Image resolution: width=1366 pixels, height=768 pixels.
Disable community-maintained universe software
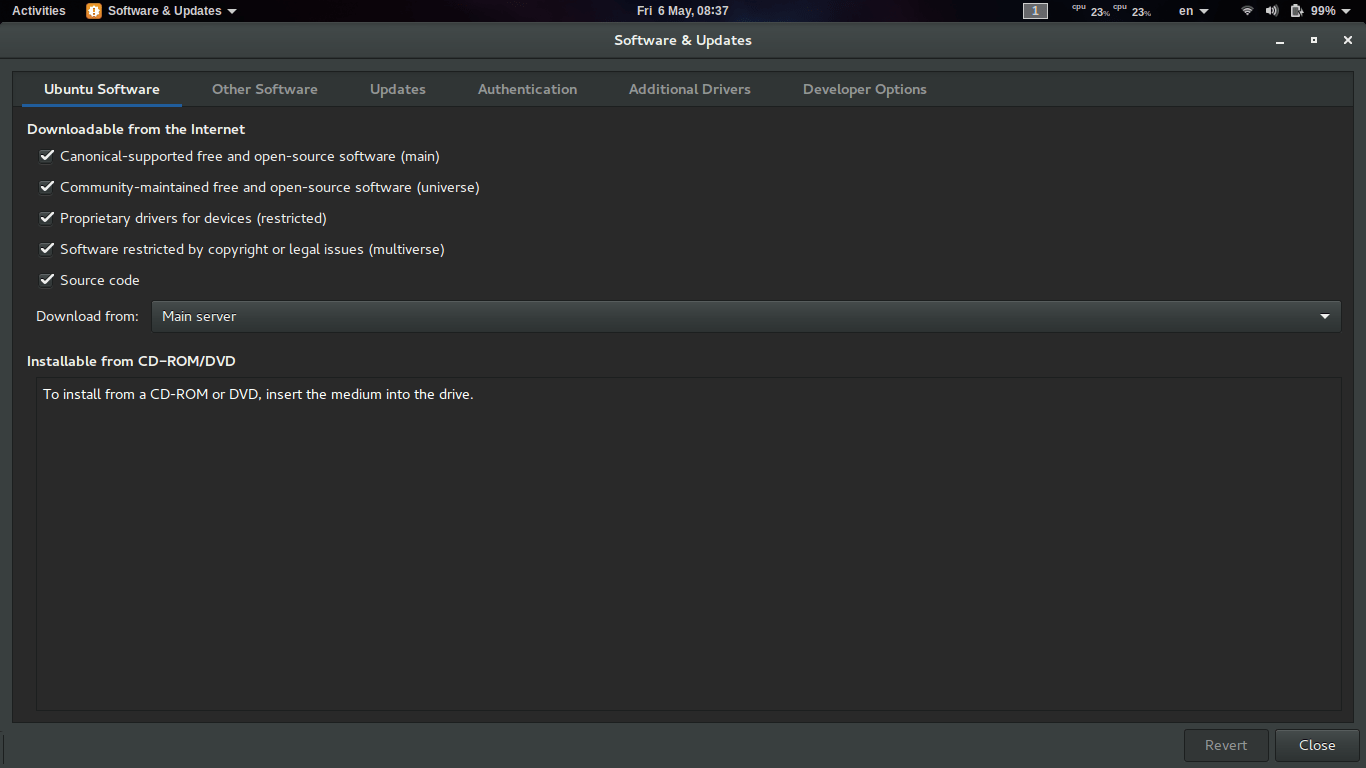(x=47, y=187)
